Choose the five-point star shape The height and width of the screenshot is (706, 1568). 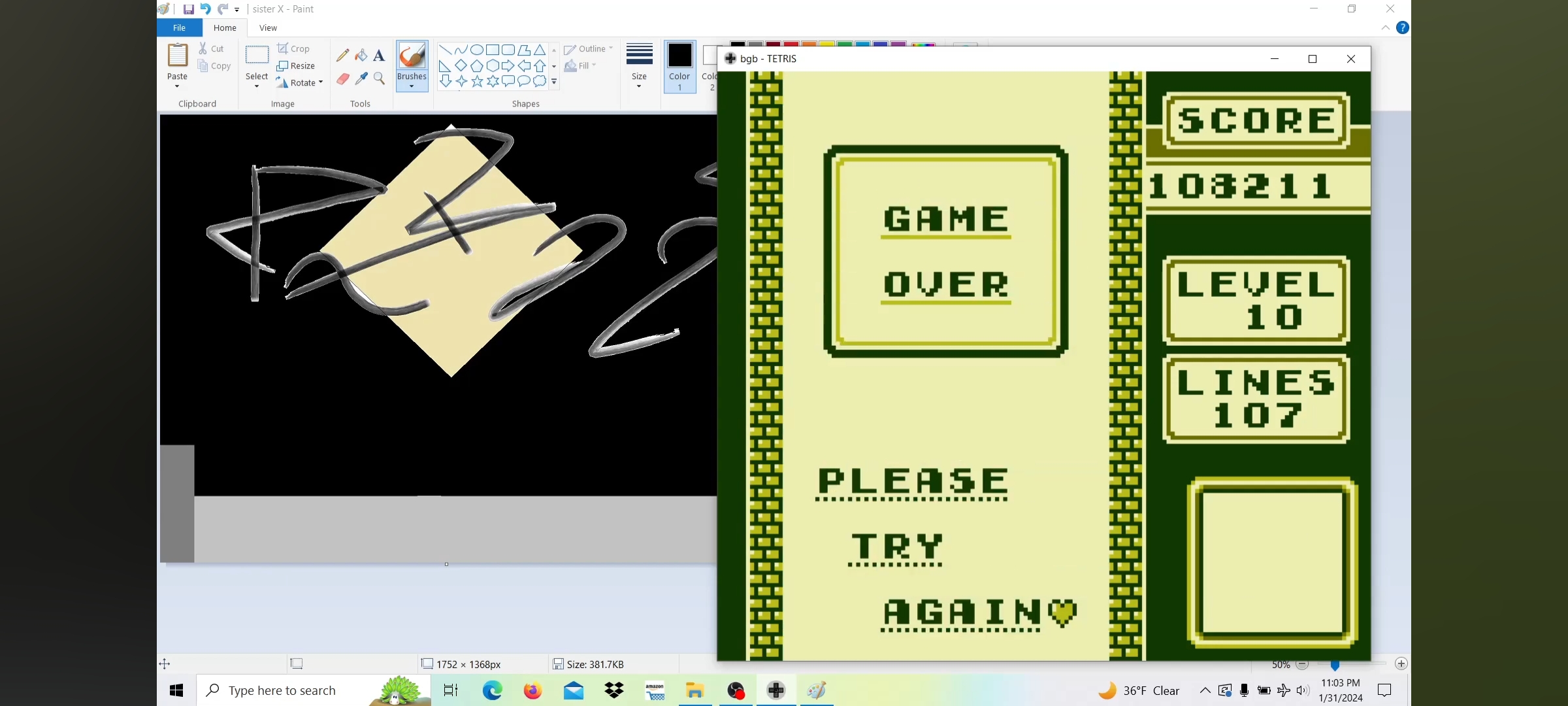click(x=477, y=82)
